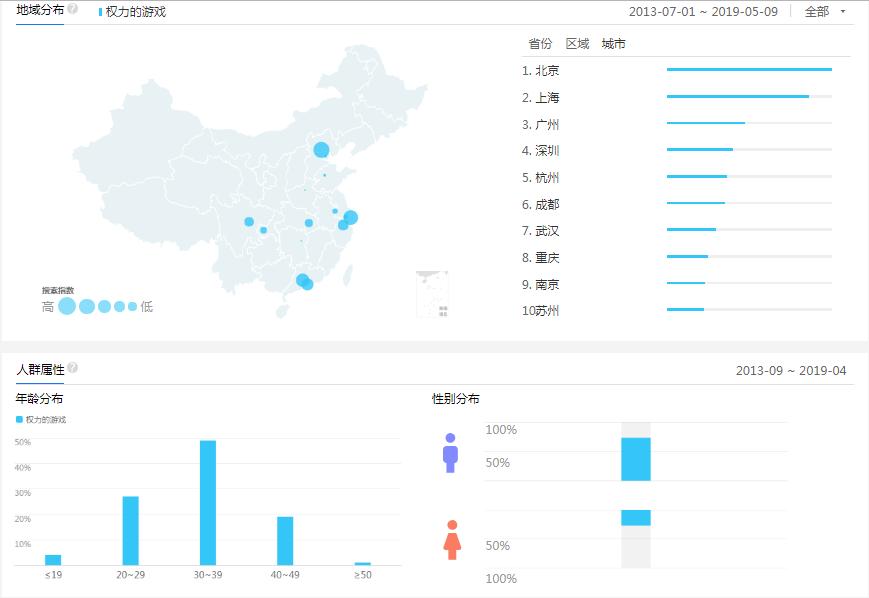Viewport: 869px width, 598px height.
Task: Click the female figure icon
Action: (452, 540)
